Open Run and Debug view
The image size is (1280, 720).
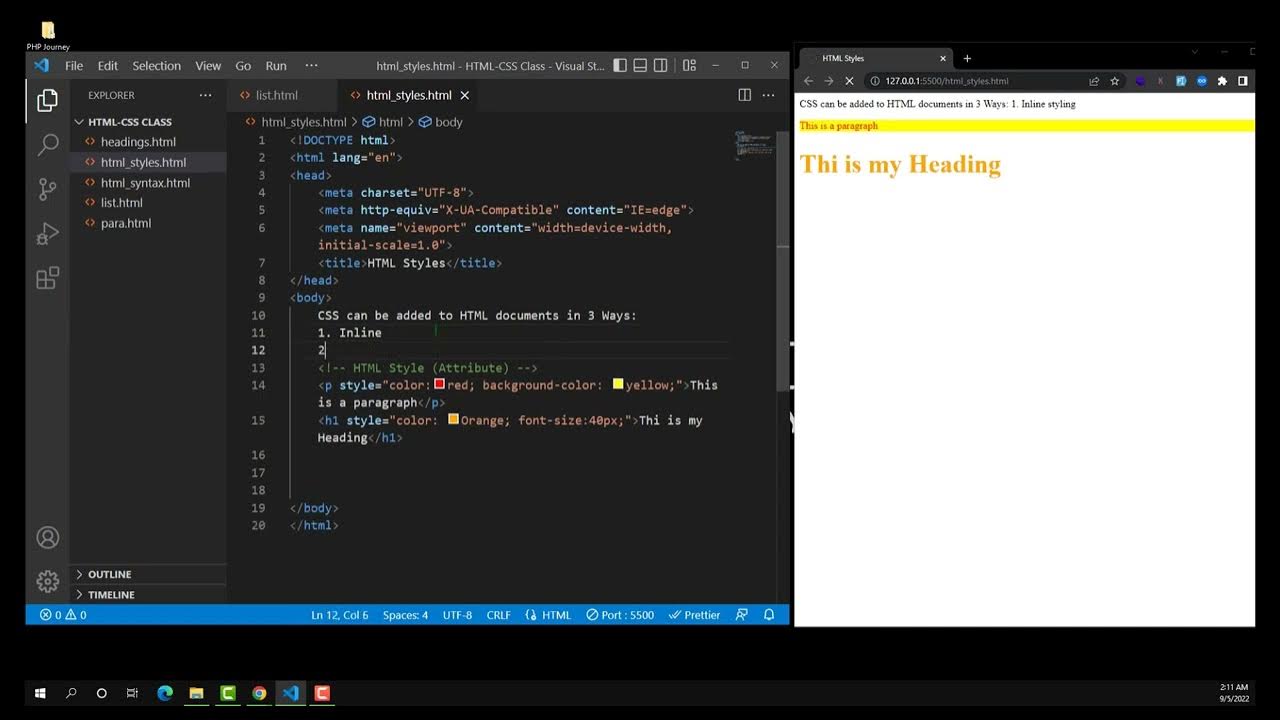coord(47,234)
